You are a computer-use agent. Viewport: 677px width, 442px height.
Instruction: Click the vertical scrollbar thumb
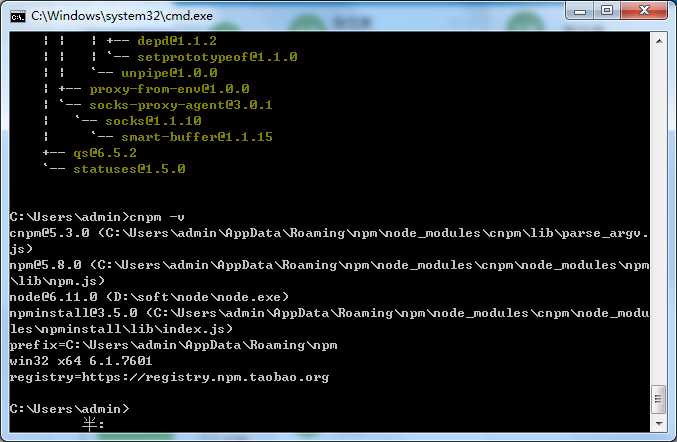pyautogui.click(x=659, y=399)
